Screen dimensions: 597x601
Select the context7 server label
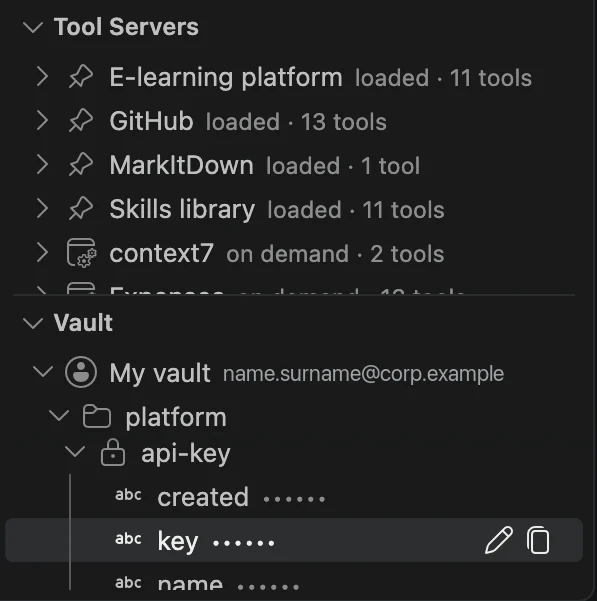162,253
